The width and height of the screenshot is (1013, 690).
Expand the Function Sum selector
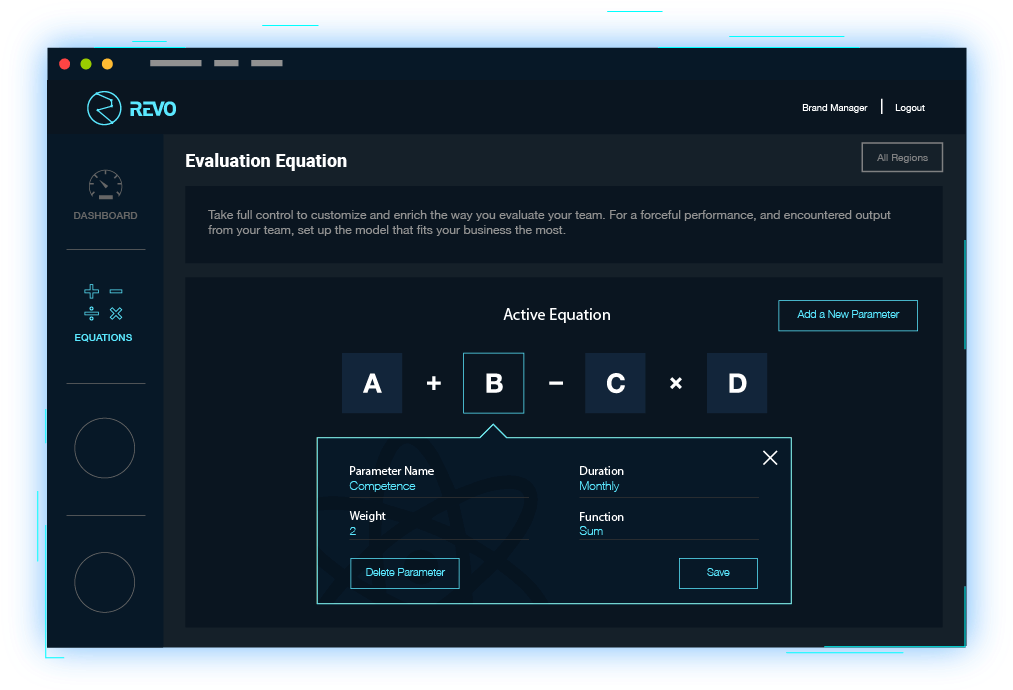point(668,531)
